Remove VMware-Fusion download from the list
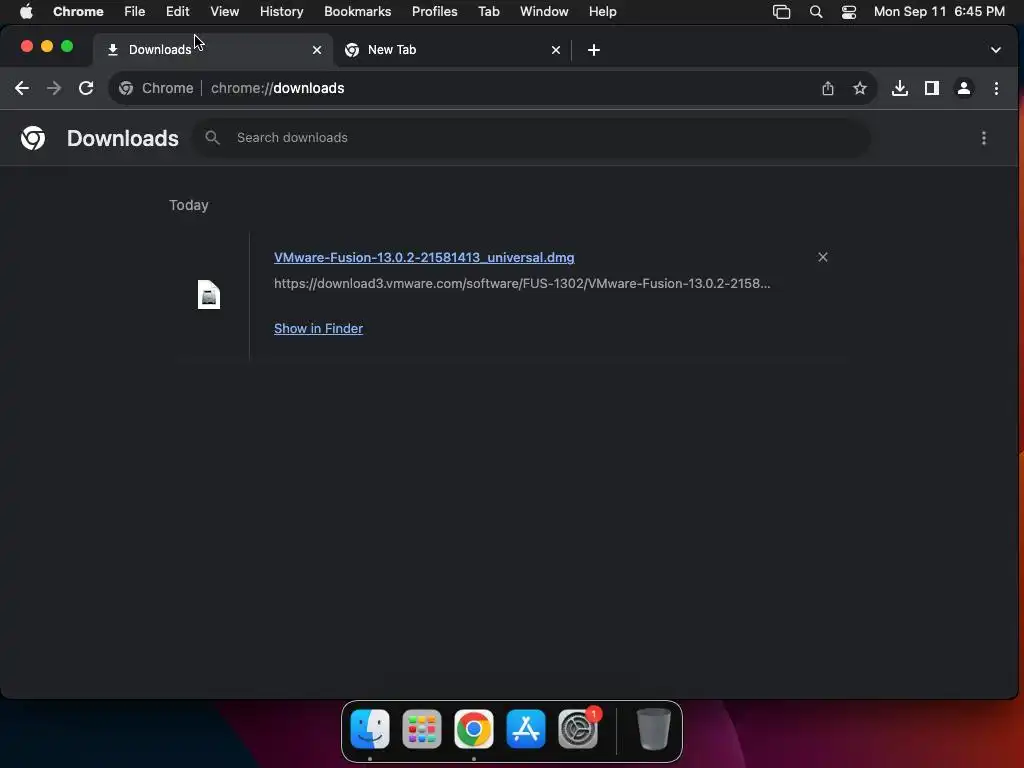This screenshot has width=1024, height=768. click(x=823, y=257)
